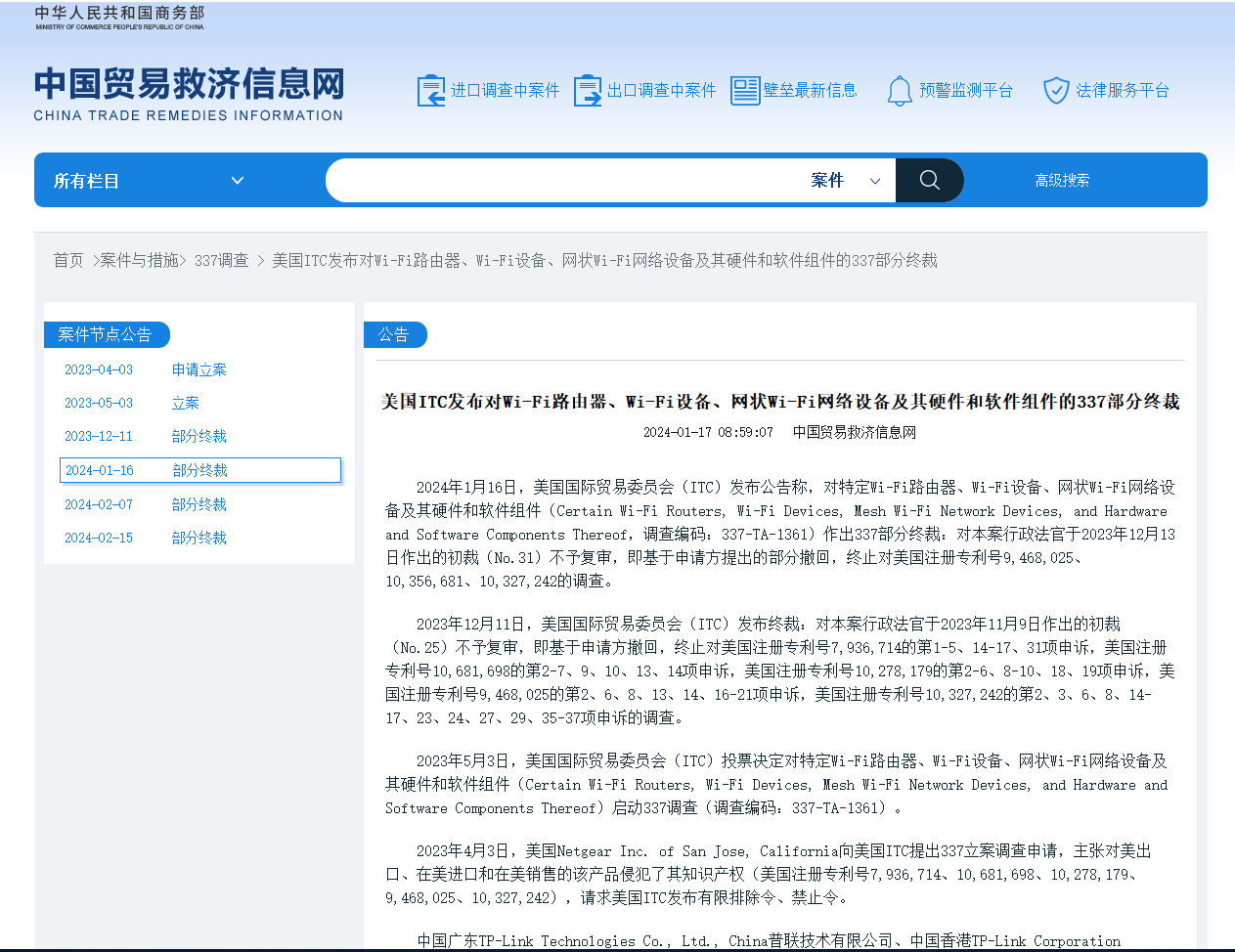This screenshot has width=1235, height=952.
Task: Click the 出口调查中案件 export icon
Action: (588, 90)
